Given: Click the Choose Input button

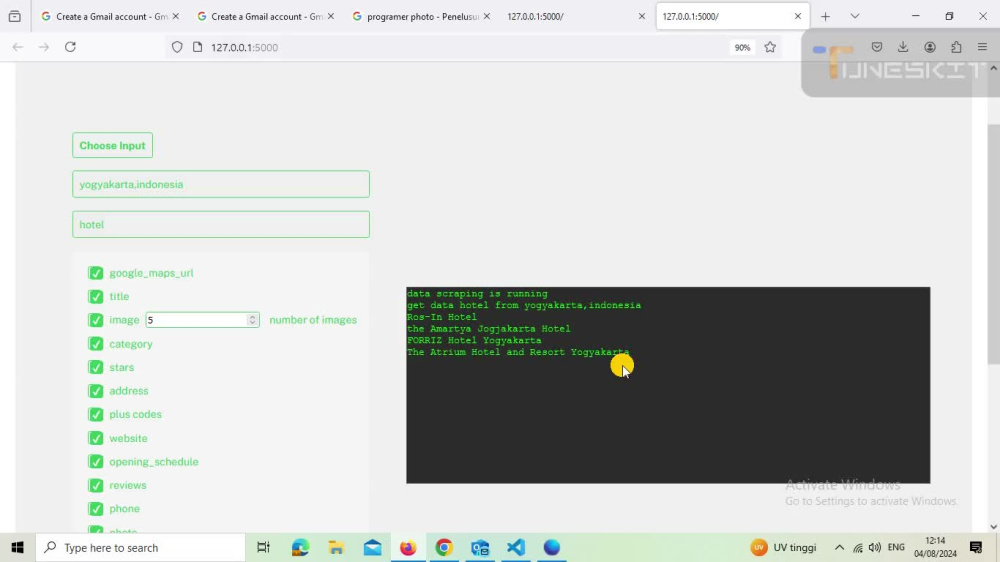Looking at the screenshot, I should pyautogui.click(x=112, y=145).
